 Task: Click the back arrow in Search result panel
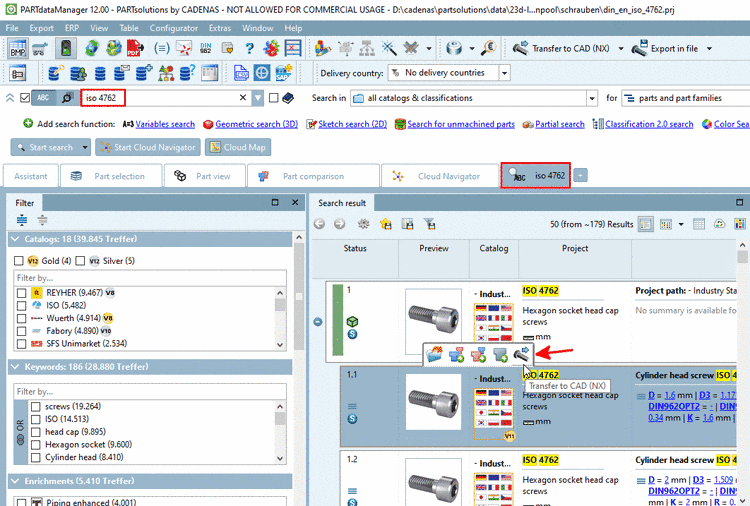(x=320, y=224)
